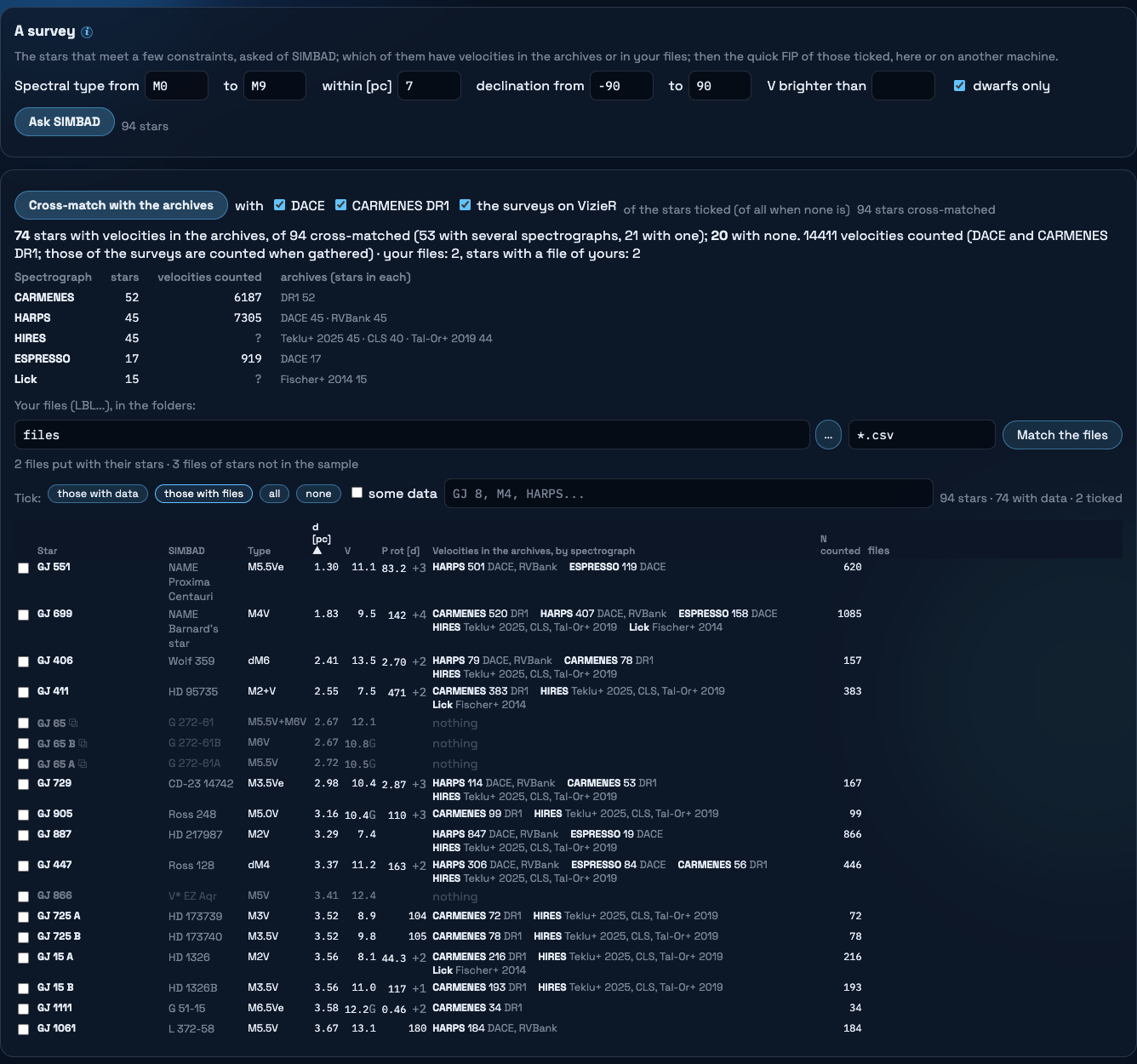
Task: Tick the checkbox for GJ 15 A
Action: (24, 958)
